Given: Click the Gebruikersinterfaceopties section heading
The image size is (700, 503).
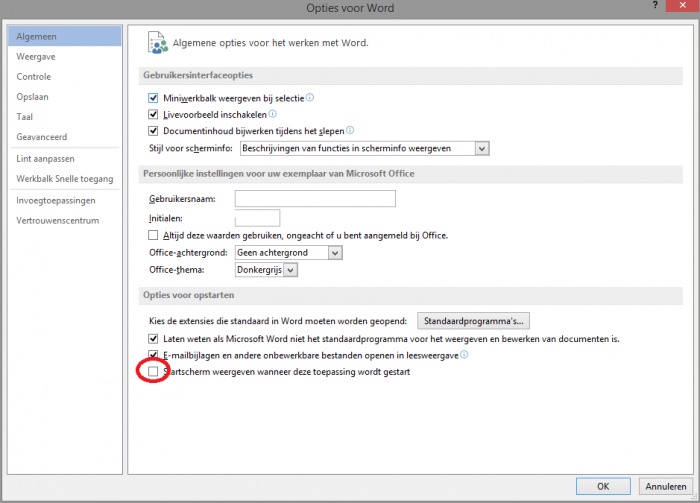Looking at the screenshot, I should [x=198, y=75].
